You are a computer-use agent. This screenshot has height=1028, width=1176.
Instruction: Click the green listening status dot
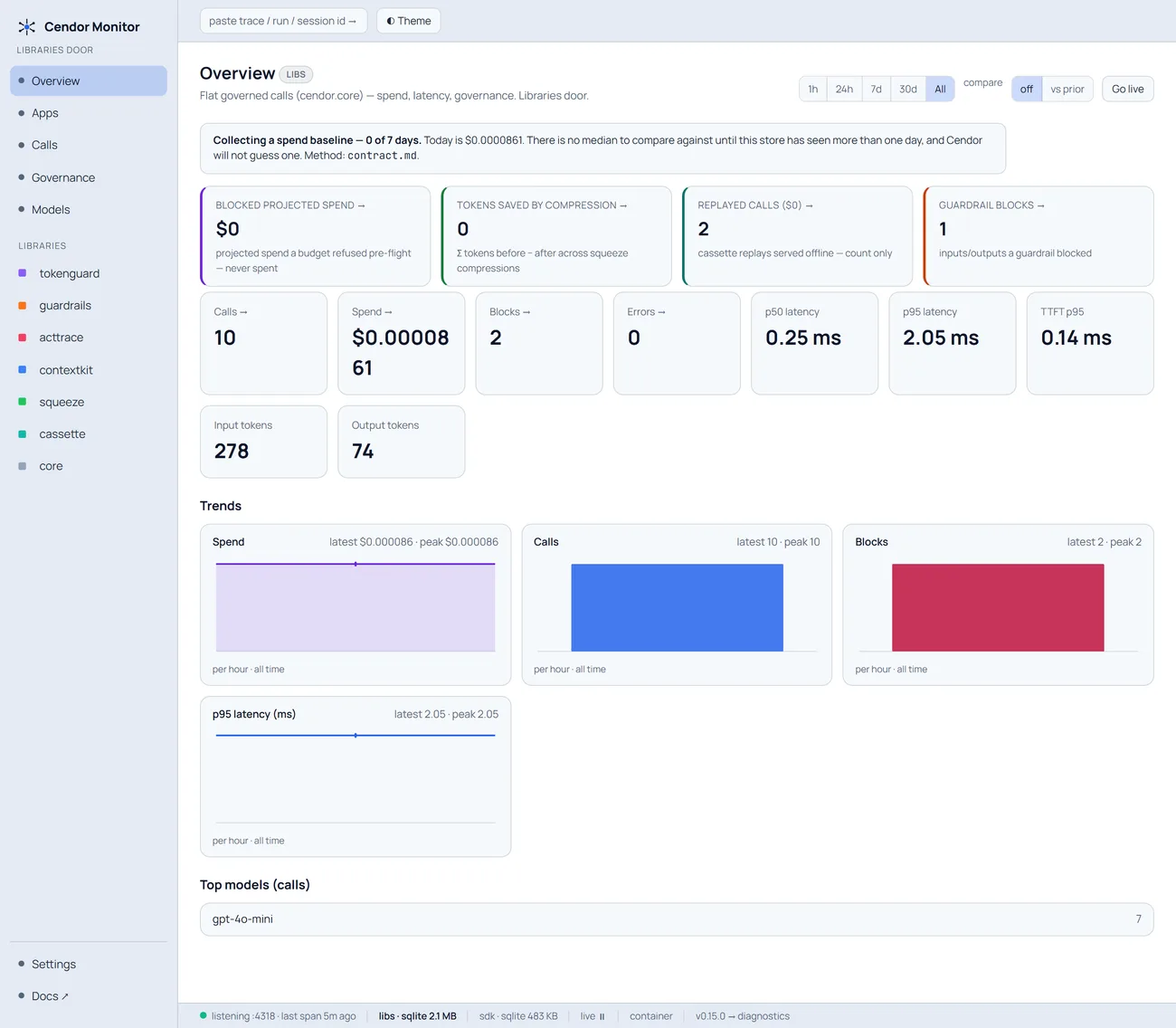point(204,1015)
